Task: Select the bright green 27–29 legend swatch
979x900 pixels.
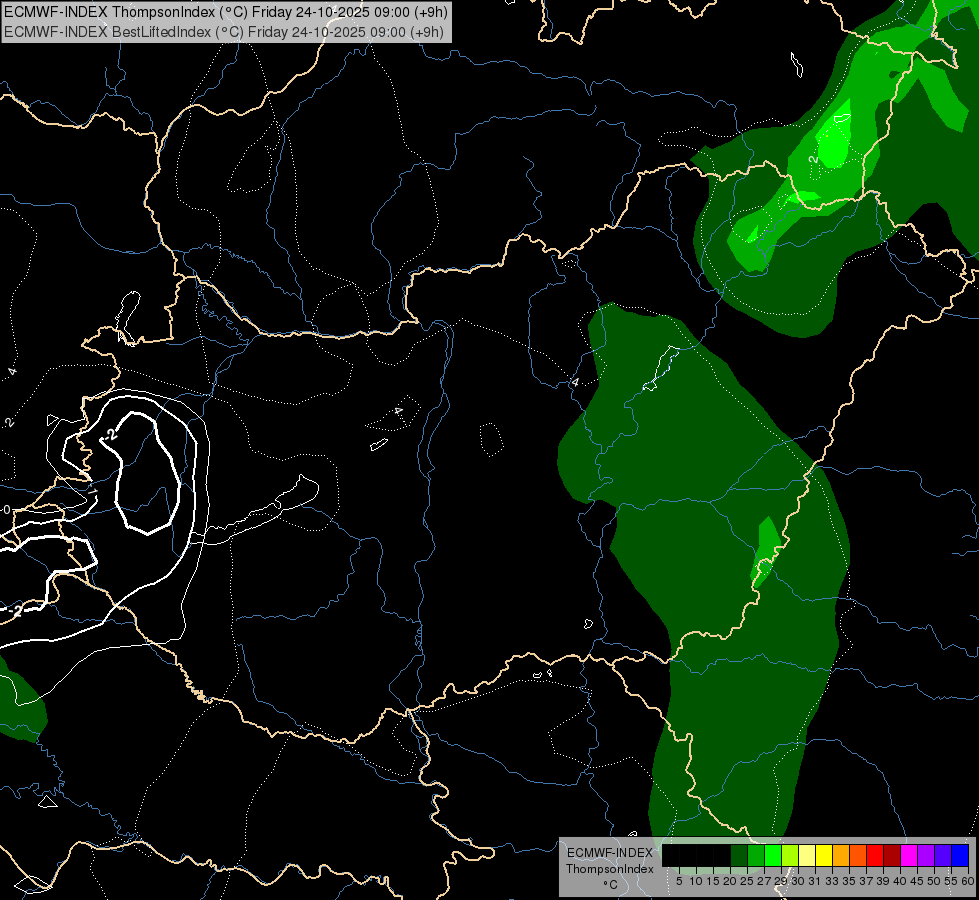Action: [x=773, y=855]
